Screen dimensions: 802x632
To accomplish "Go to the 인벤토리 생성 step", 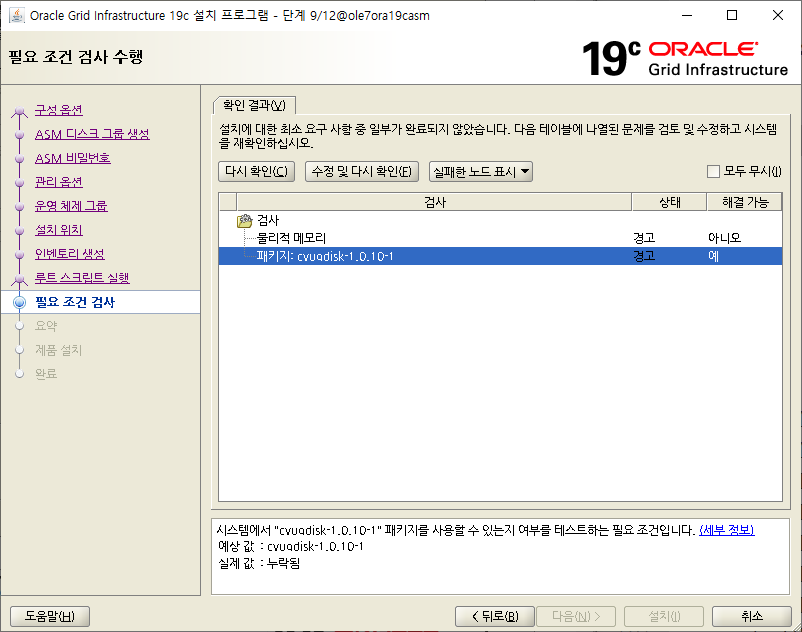I will tap(70, 254).
